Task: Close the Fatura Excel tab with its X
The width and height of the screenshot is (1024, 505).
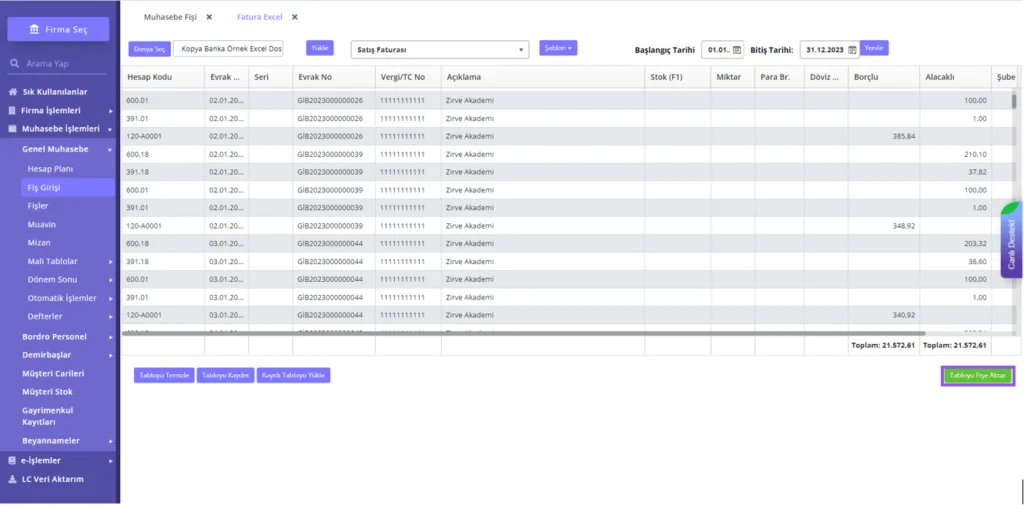Action: tap(295, 17)
